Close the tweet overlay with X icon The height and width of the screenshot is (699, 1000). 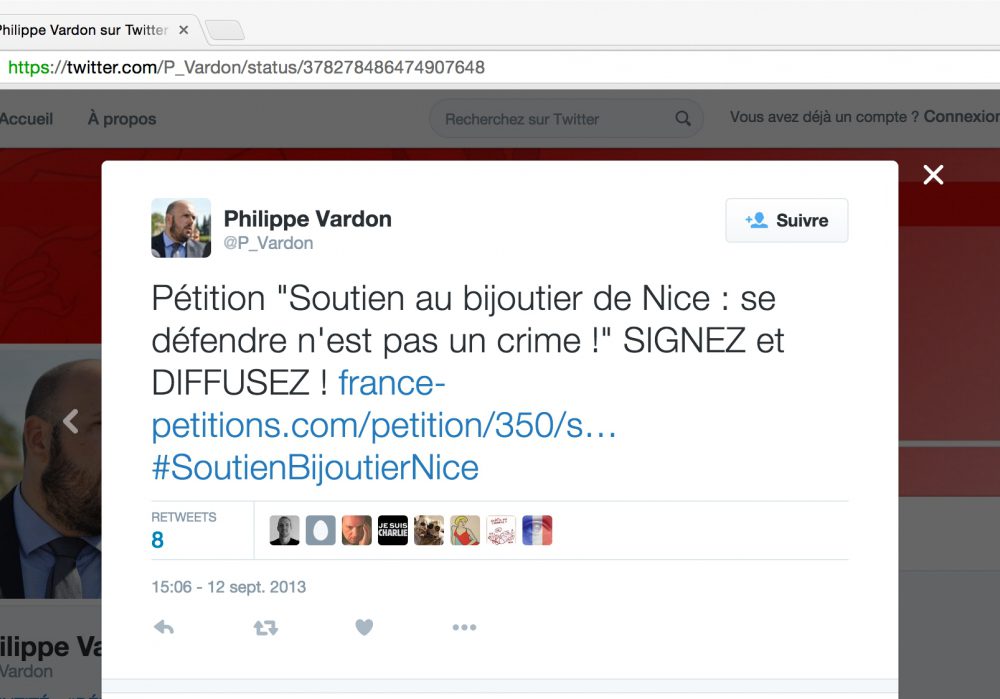click(x=933, y=175)
